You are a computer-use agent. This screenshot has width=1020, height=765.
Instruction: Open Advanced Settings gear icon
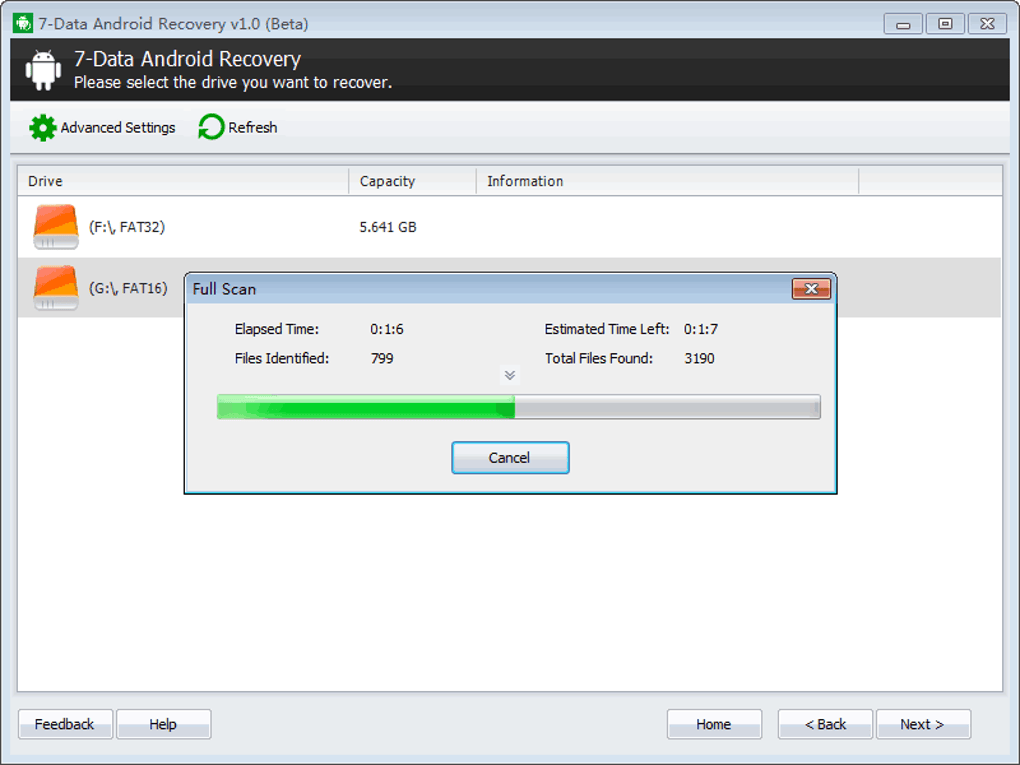click(x=43, y=128)
